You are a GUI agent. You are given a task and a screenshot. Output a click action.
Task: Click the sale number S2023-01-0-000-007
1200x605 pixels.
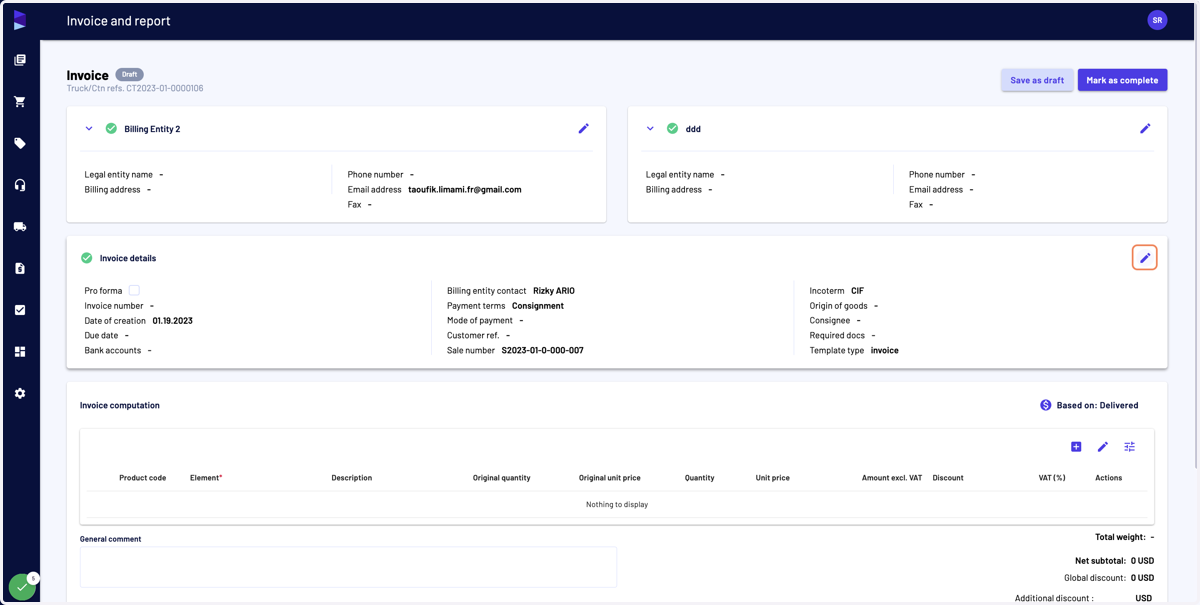[x=543, y=351]
